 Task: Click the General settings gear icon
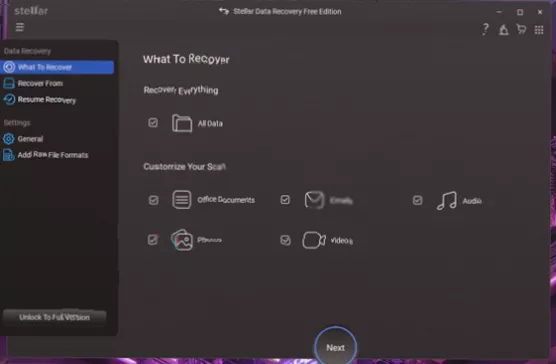[9, 139]
